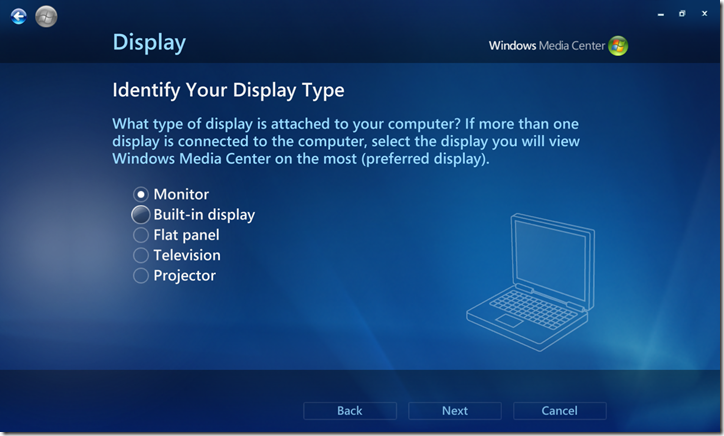Go to previous step with Back button
Screen dimensions: 724x436
350,411
